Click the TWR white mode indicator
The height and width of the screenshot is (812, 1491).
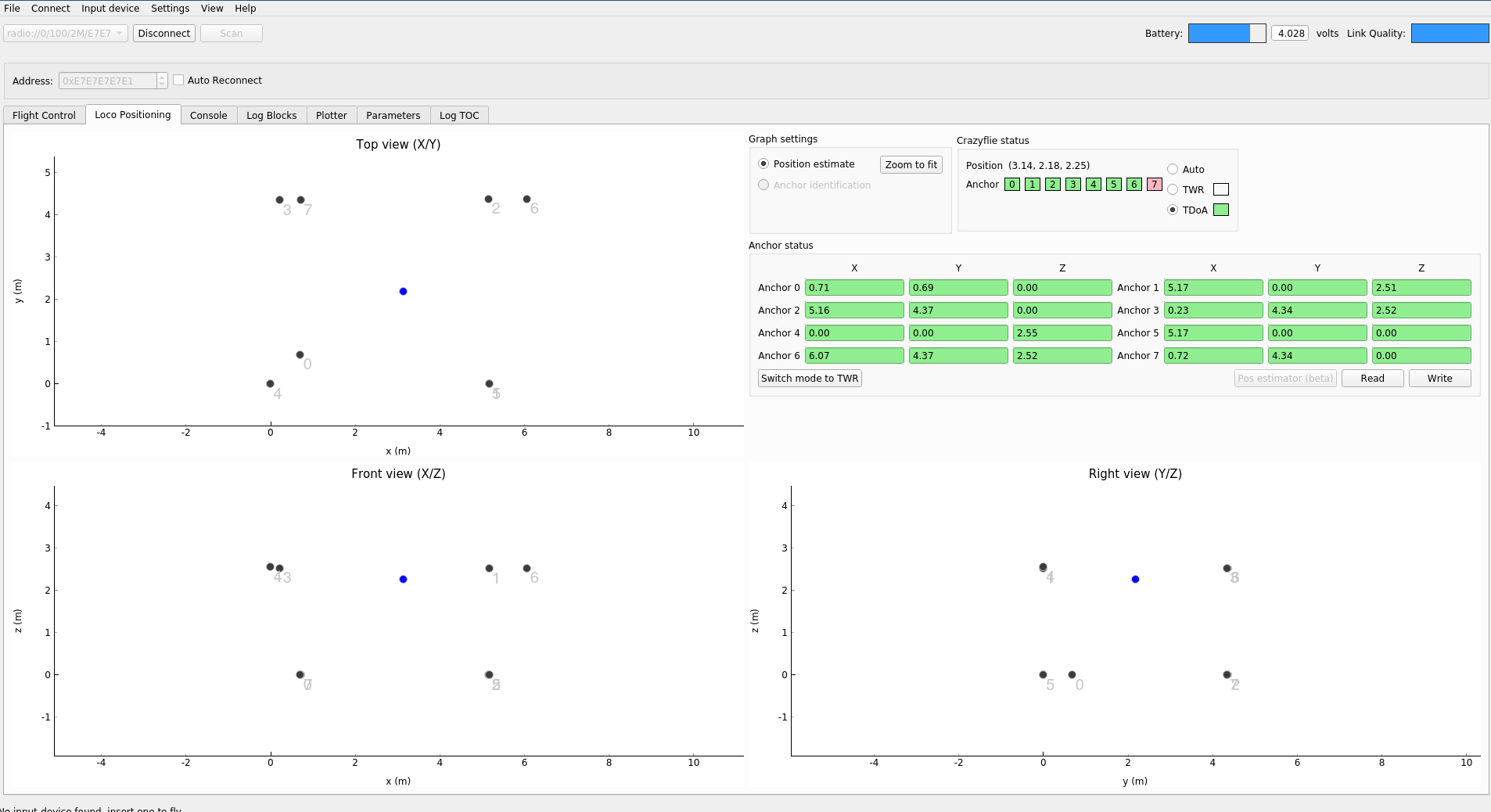click(x=1220, y=189)
